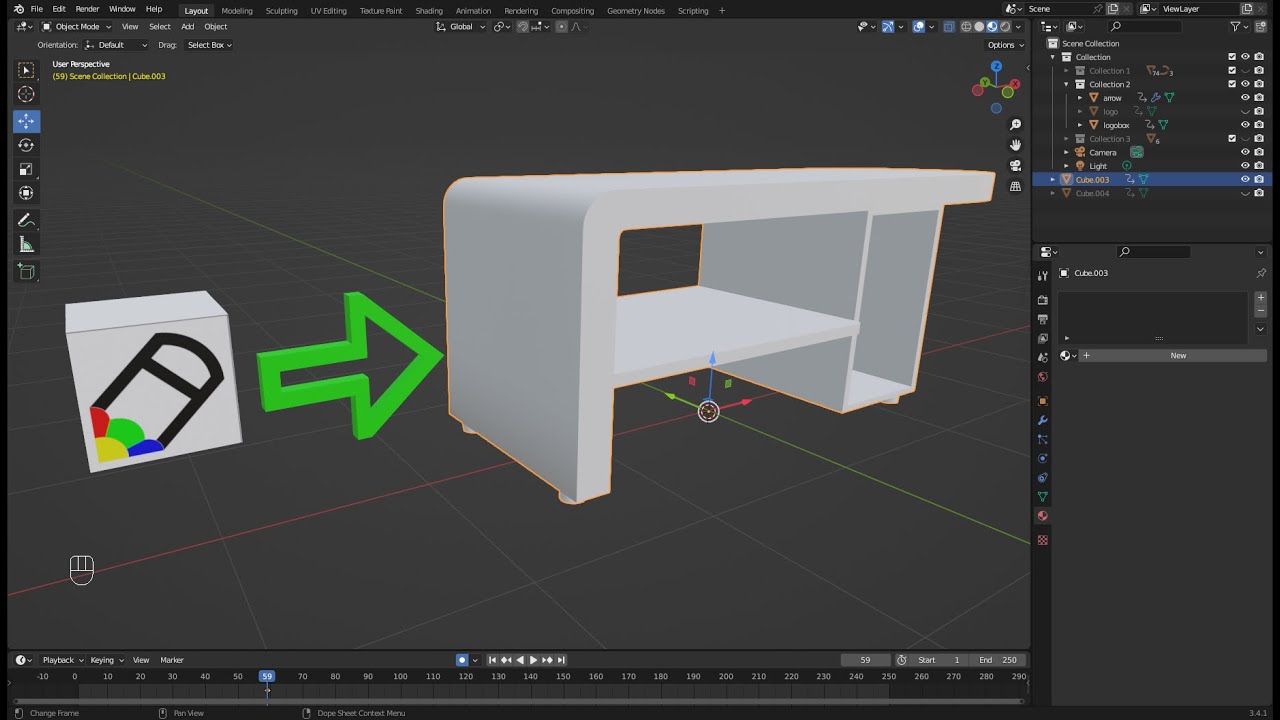Choose the Rotate tool

point(26,145)
